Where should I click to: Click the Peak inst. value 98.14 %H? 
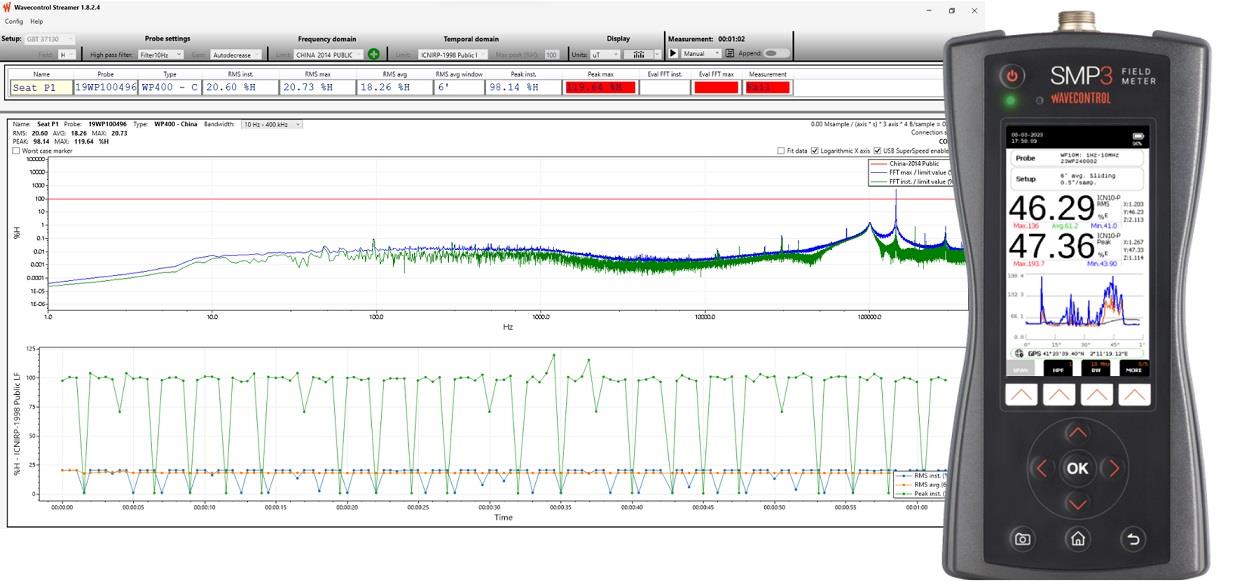(x=524, y=88)
